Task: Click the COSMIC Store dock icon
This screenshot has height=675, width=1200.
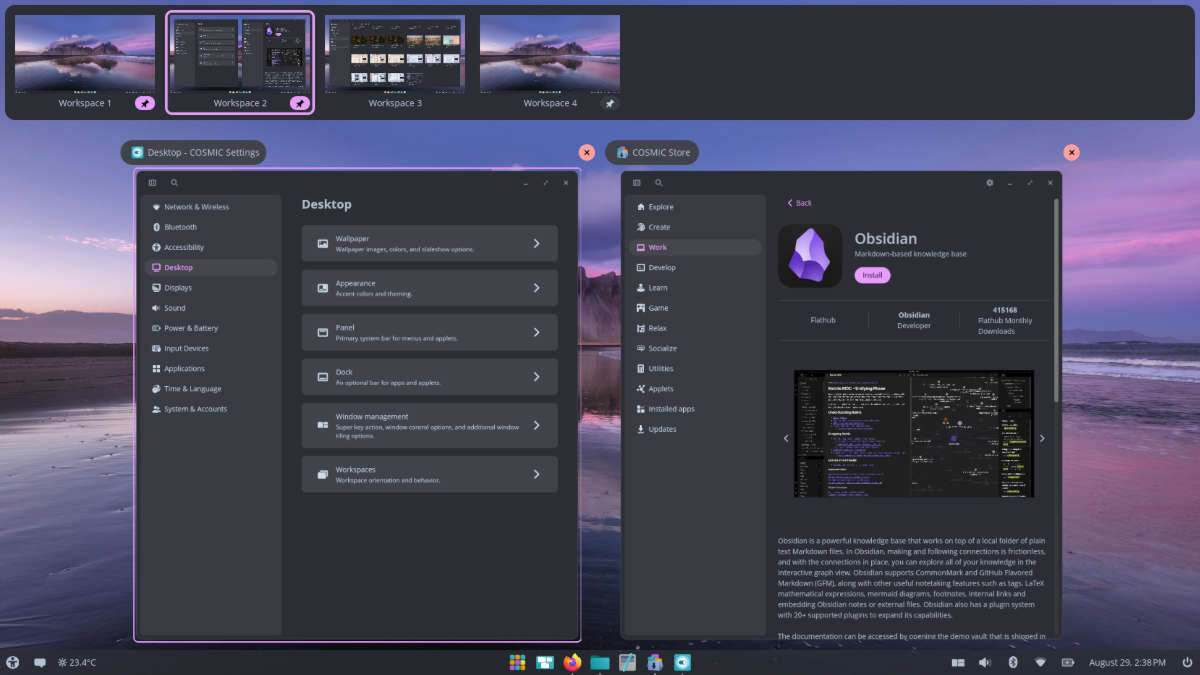Action: point(654,662)
